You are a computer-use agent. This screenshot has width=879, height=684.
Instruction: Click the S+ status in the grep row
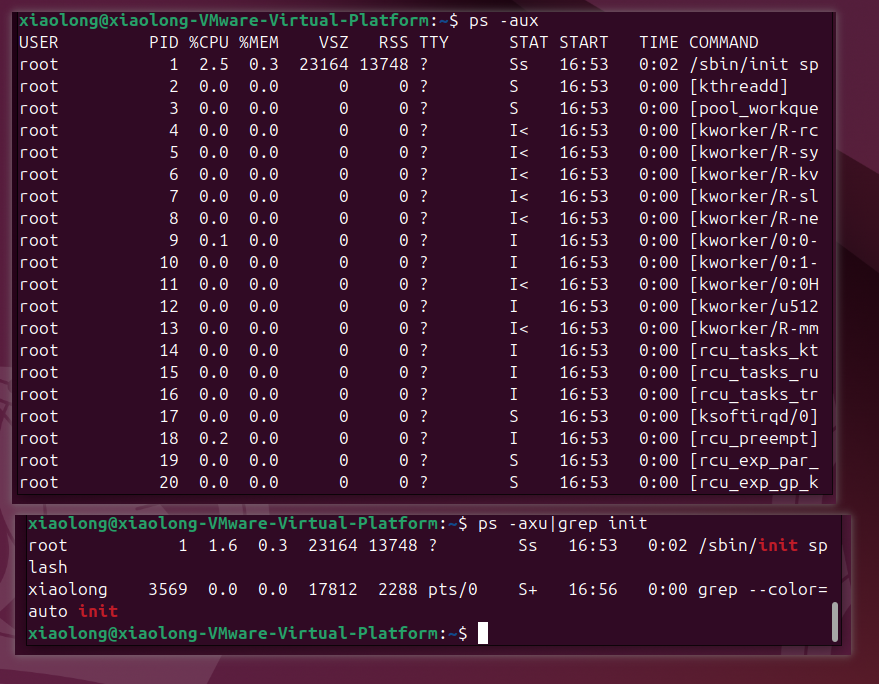528,589
